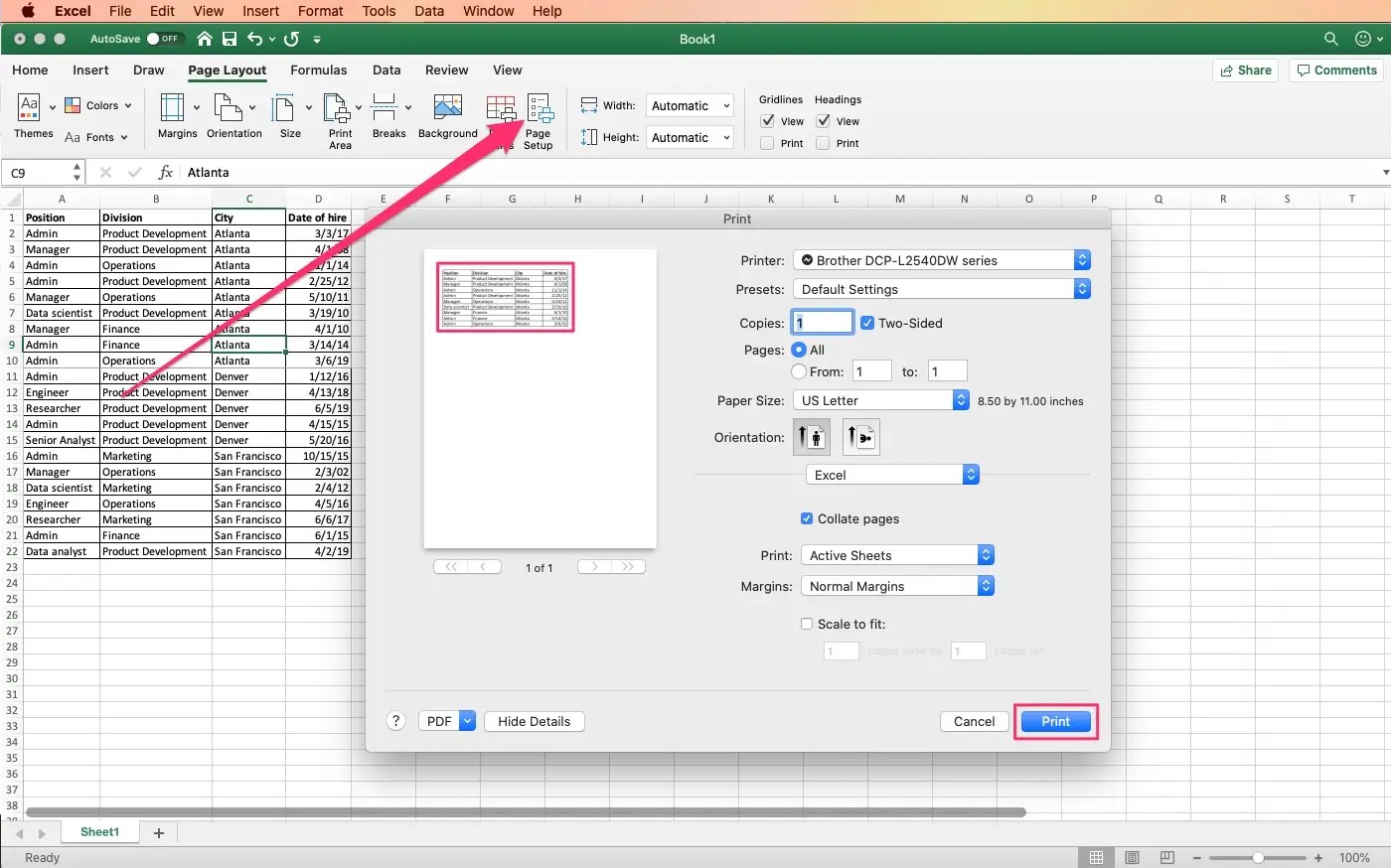Open the Orientation tool
The height and width of the screenshot is (868, 1391).
228,107
